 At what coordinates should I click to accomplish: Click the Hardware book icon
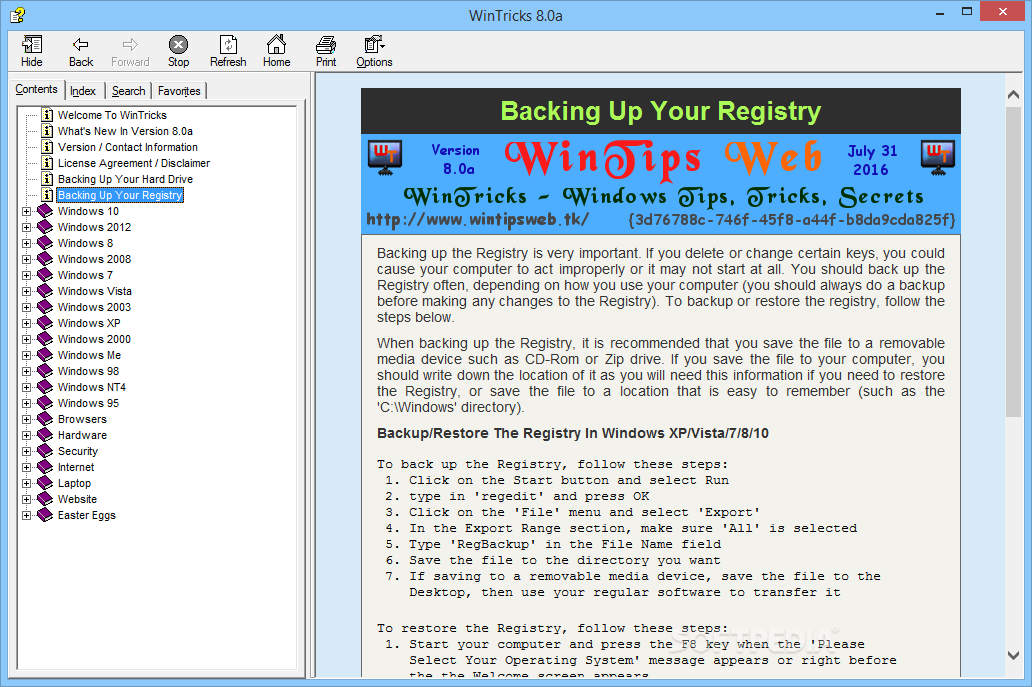click(x=45, y=435)
